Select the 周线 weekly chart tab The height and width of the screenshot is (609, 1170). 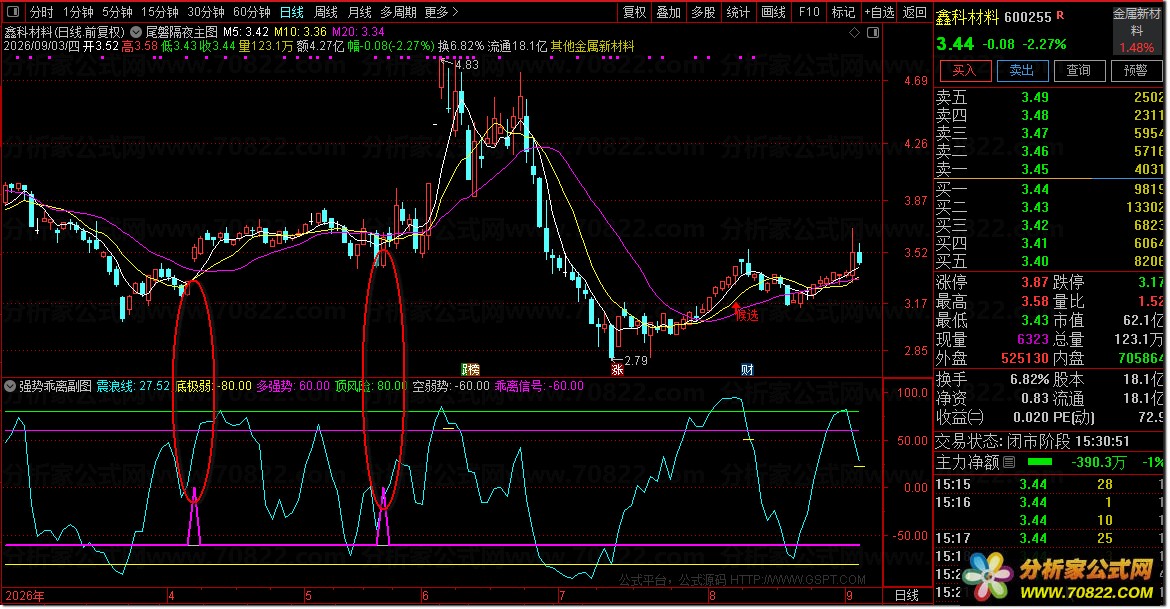coord(325,12)
